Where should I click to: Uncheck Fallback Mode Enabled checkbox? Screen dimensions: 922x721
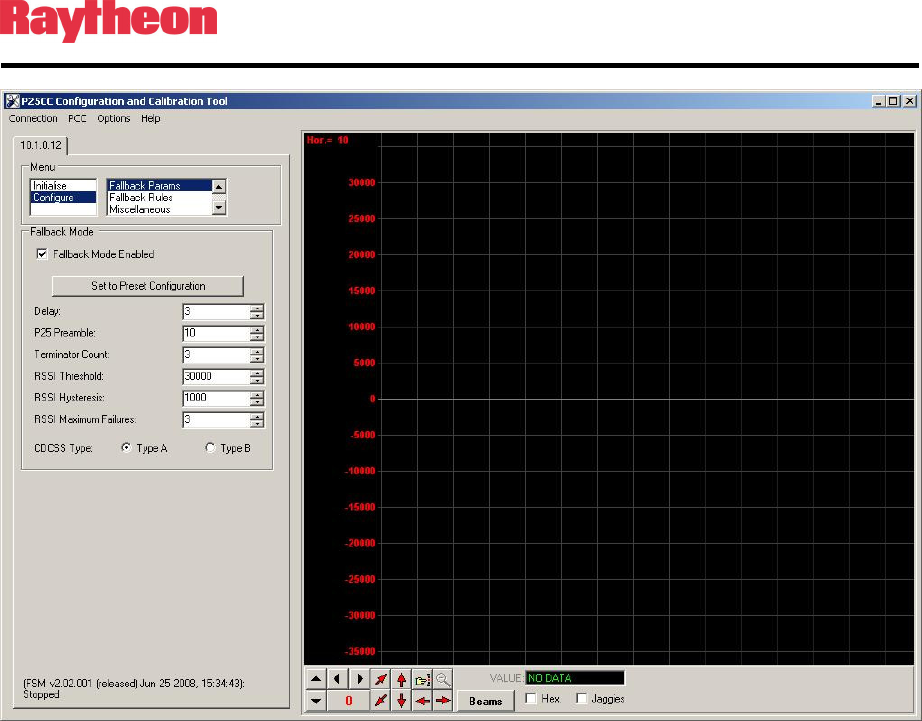pyautogui.click(x=42, y=254)
